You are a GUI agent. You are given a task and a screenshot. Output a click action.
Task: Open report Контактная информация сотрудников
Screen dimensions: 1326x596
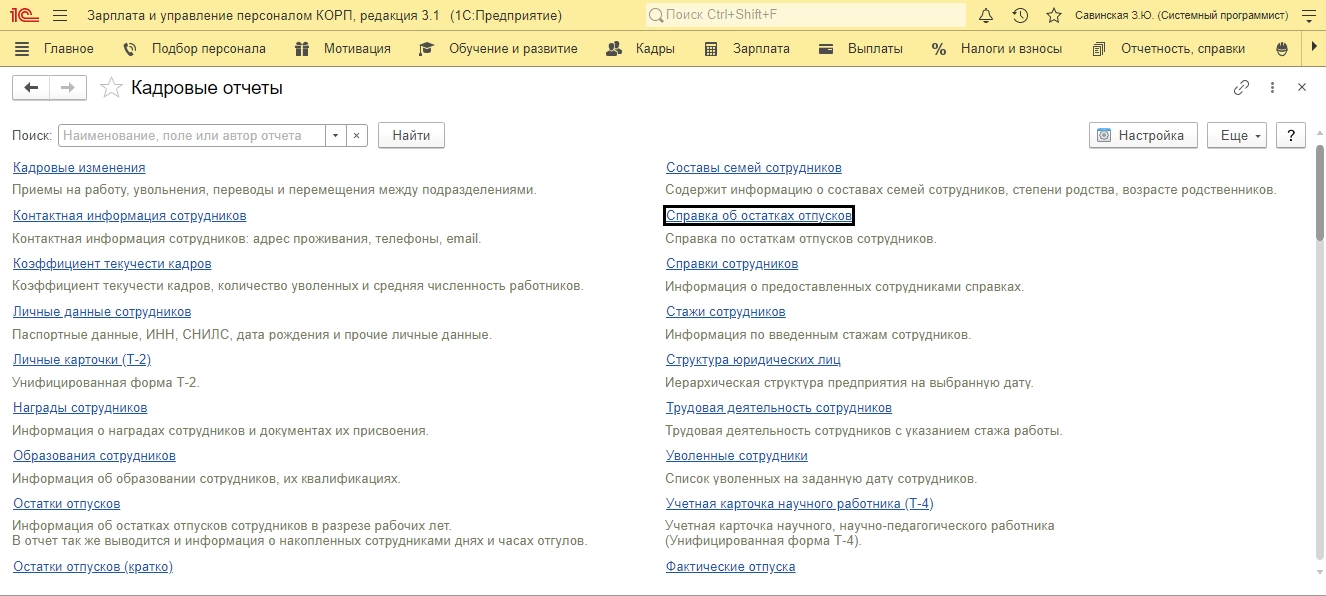[x=130, y=216]
